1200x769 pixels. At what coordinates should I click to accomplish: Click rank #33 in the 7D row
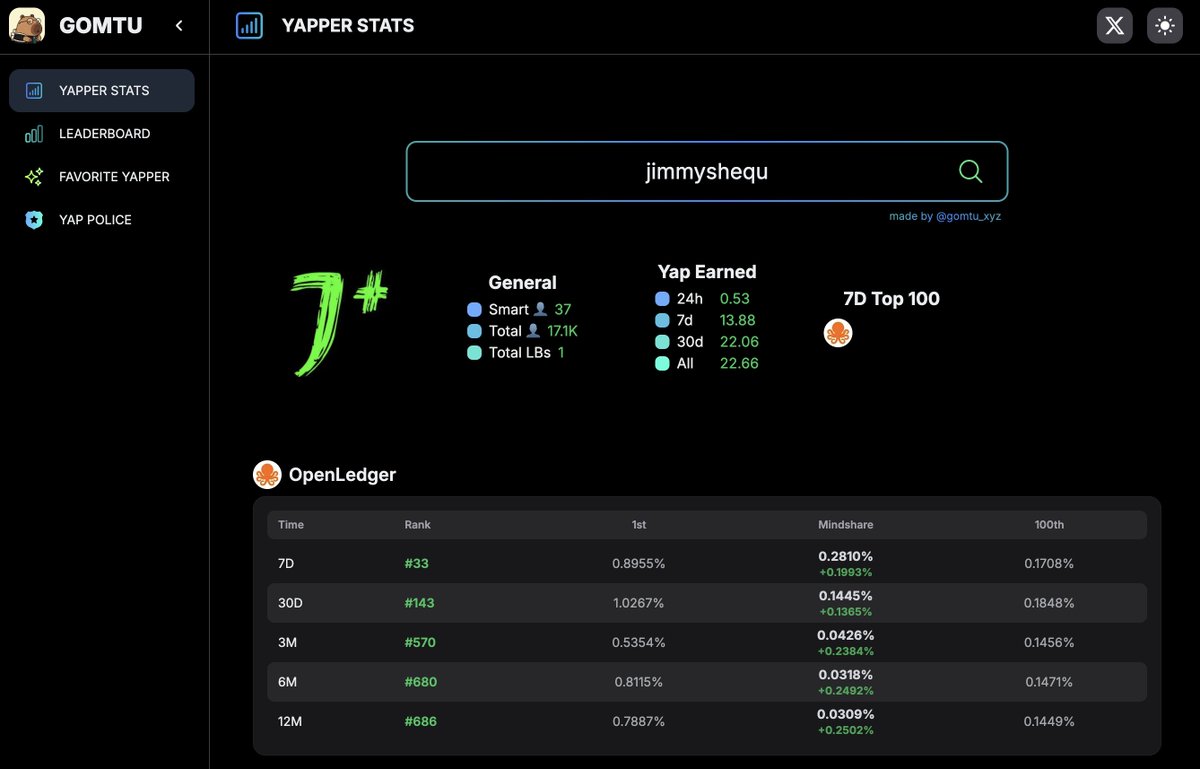coord(417,564)
